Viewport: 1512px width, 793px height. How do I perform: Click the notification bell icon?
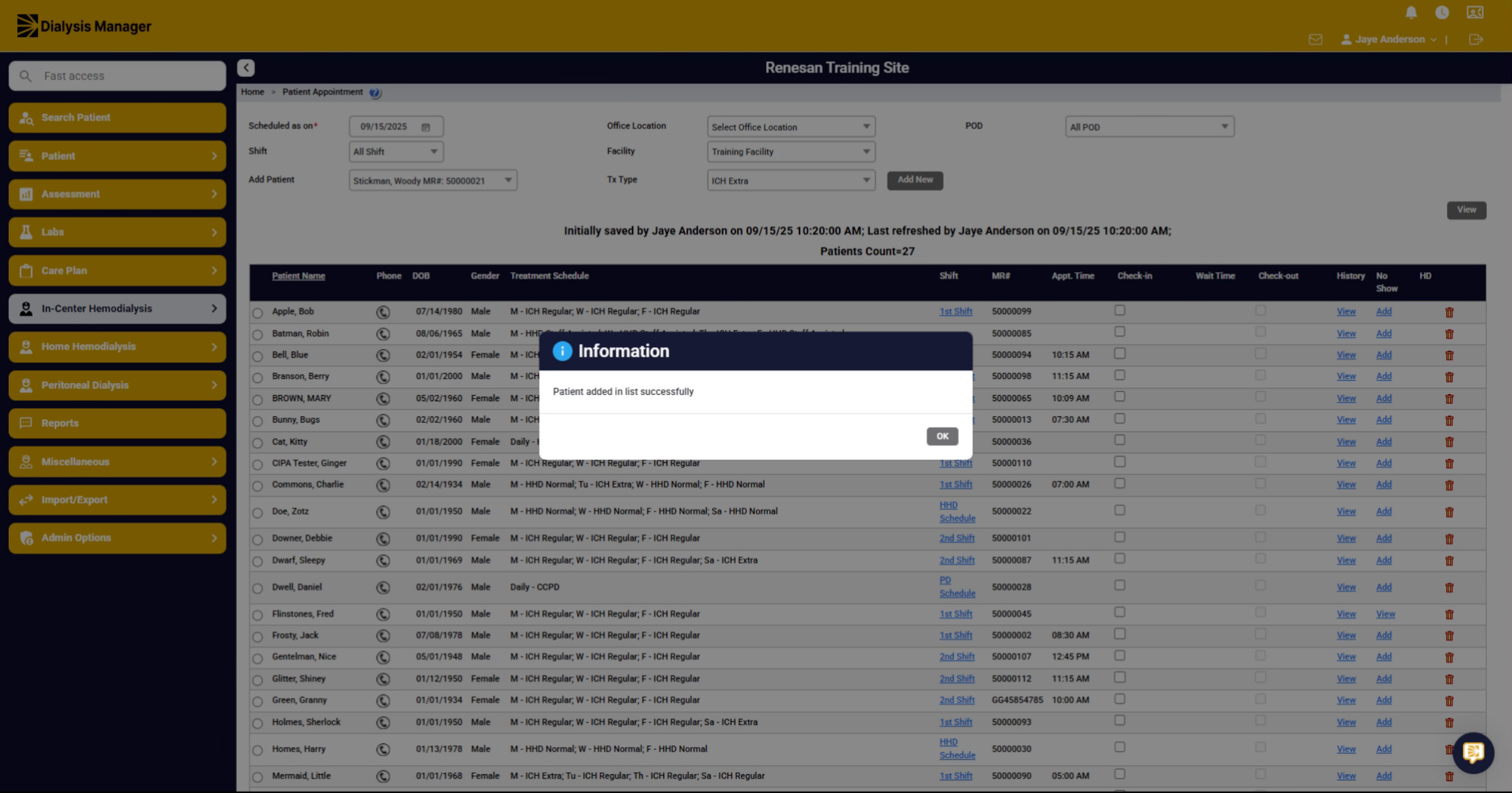(1411, 13)
